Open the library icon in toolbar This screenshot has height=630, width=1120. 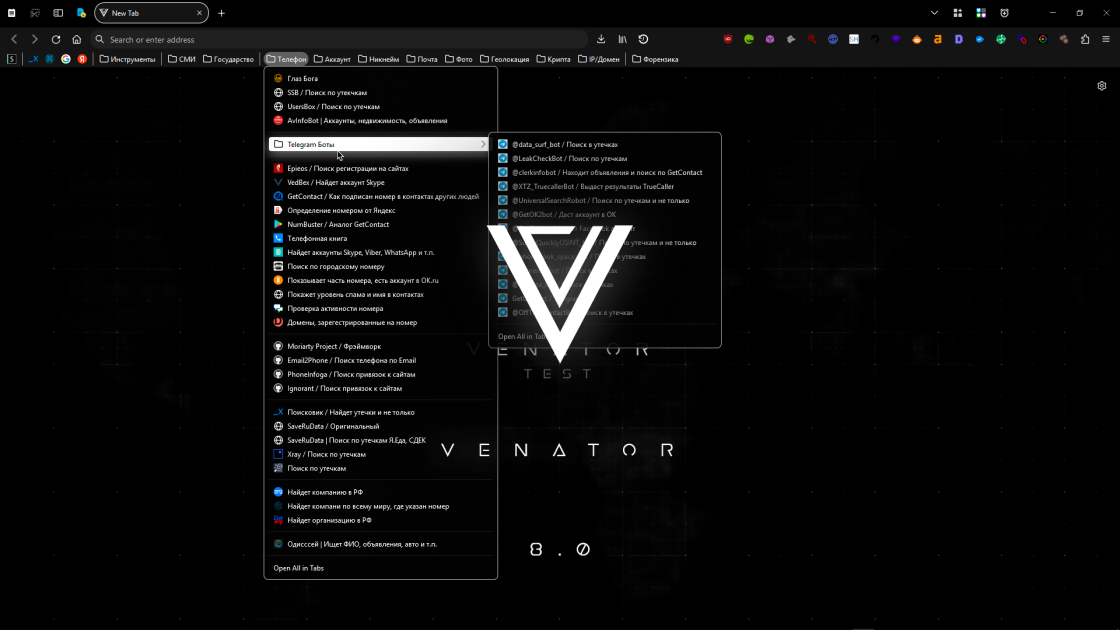[622, 39]
